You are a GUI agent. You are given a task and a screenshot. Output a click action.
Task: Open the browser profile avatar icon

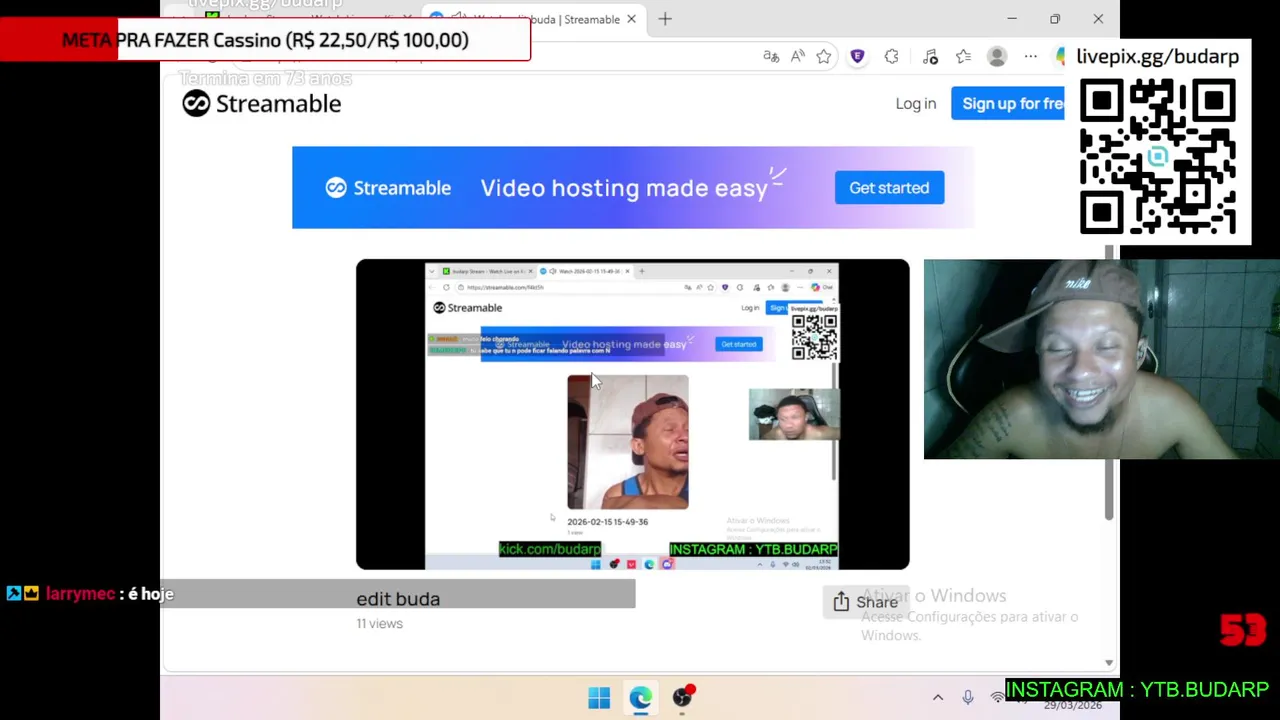coord(997,57)
